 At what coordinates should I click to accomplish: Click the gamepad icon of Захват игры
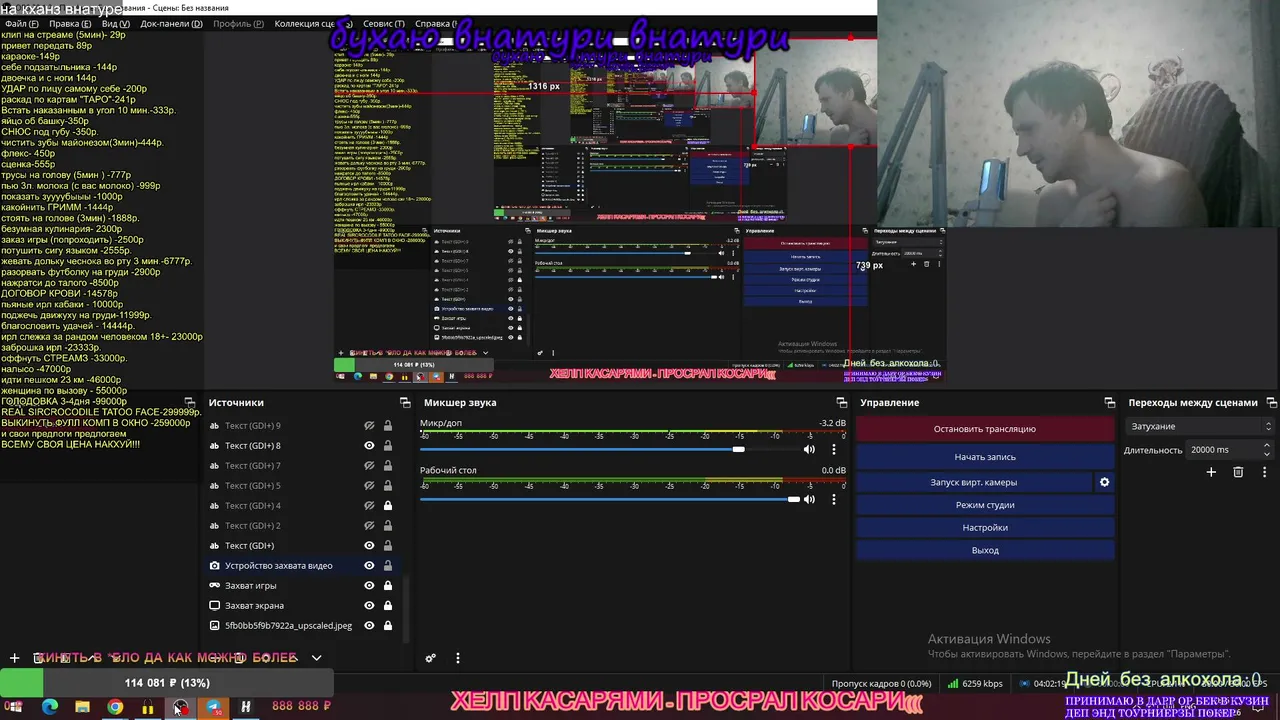point(214,585)
